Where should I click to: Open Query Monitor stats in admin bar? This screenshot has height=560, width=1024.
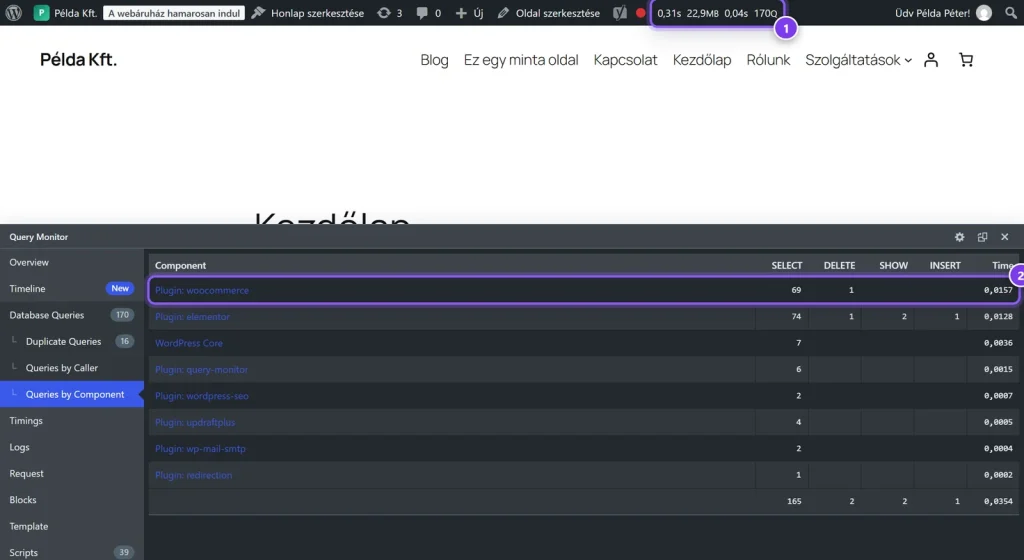717,13
